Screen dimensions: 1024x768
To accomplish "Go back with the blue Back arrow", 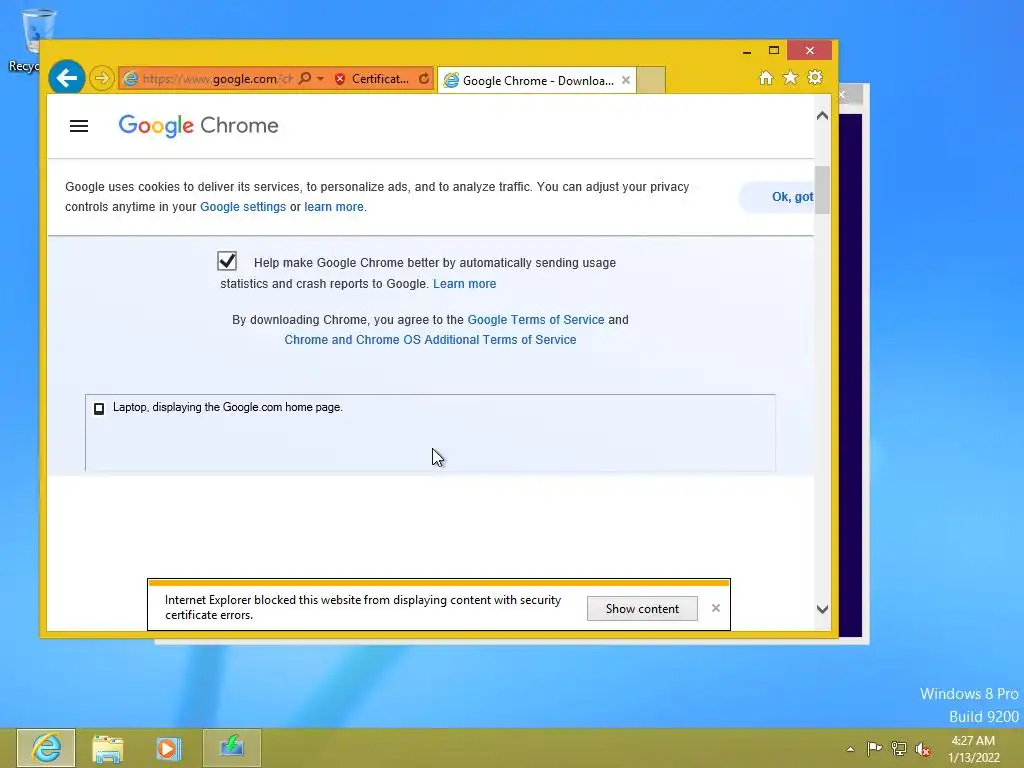I will point(67,78).
